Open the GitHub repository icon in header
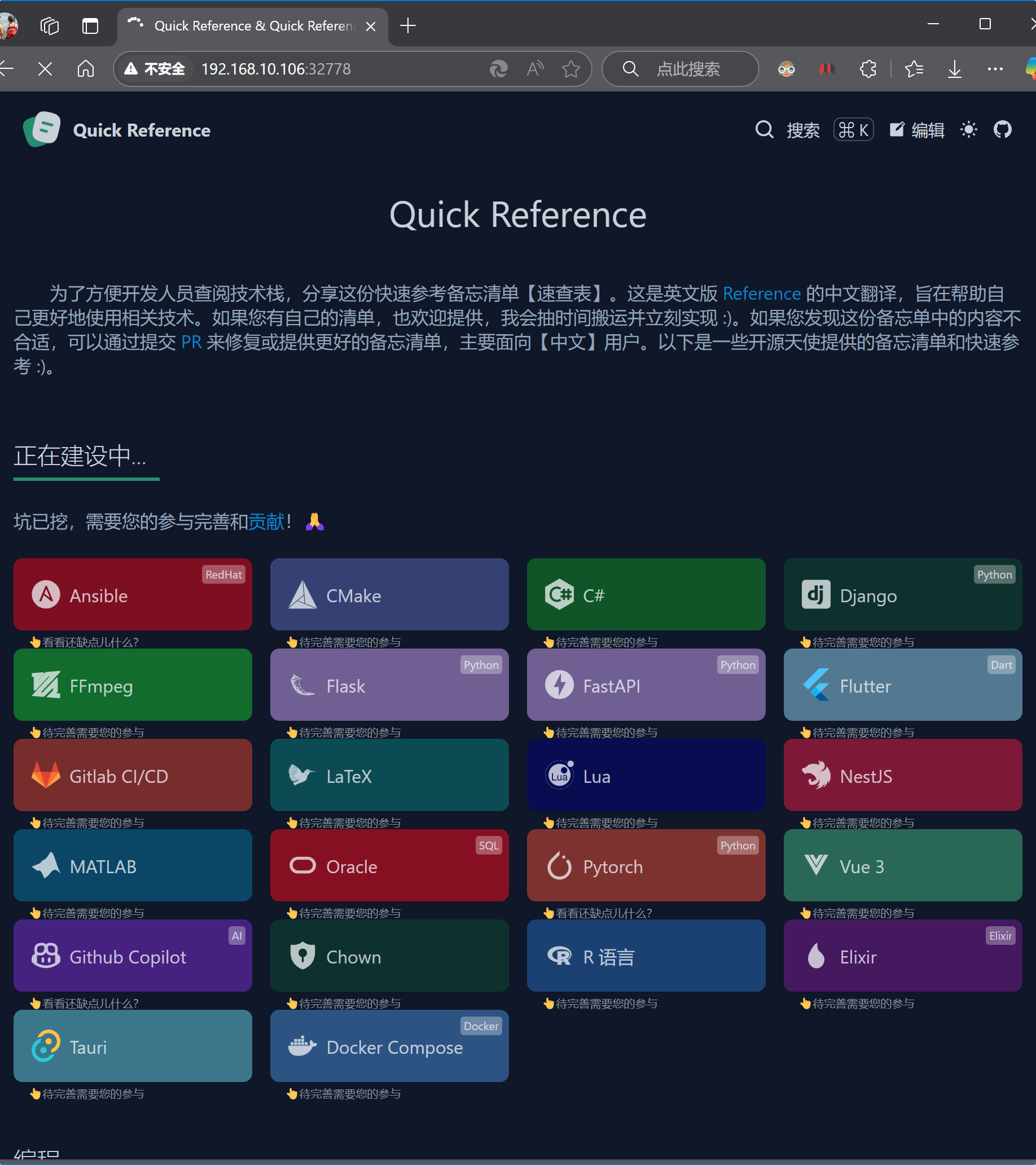Screen dimensions: 1036x1165 point(1002,130)
